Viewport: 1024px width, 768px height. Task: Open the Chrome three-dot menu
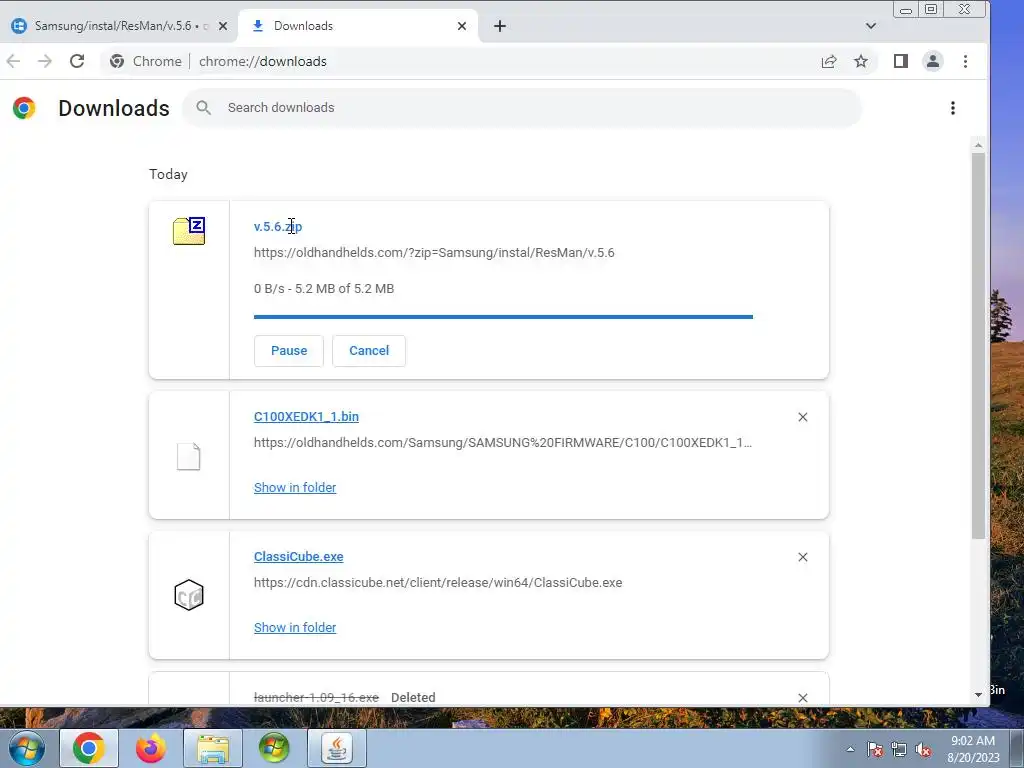point(965,61)
